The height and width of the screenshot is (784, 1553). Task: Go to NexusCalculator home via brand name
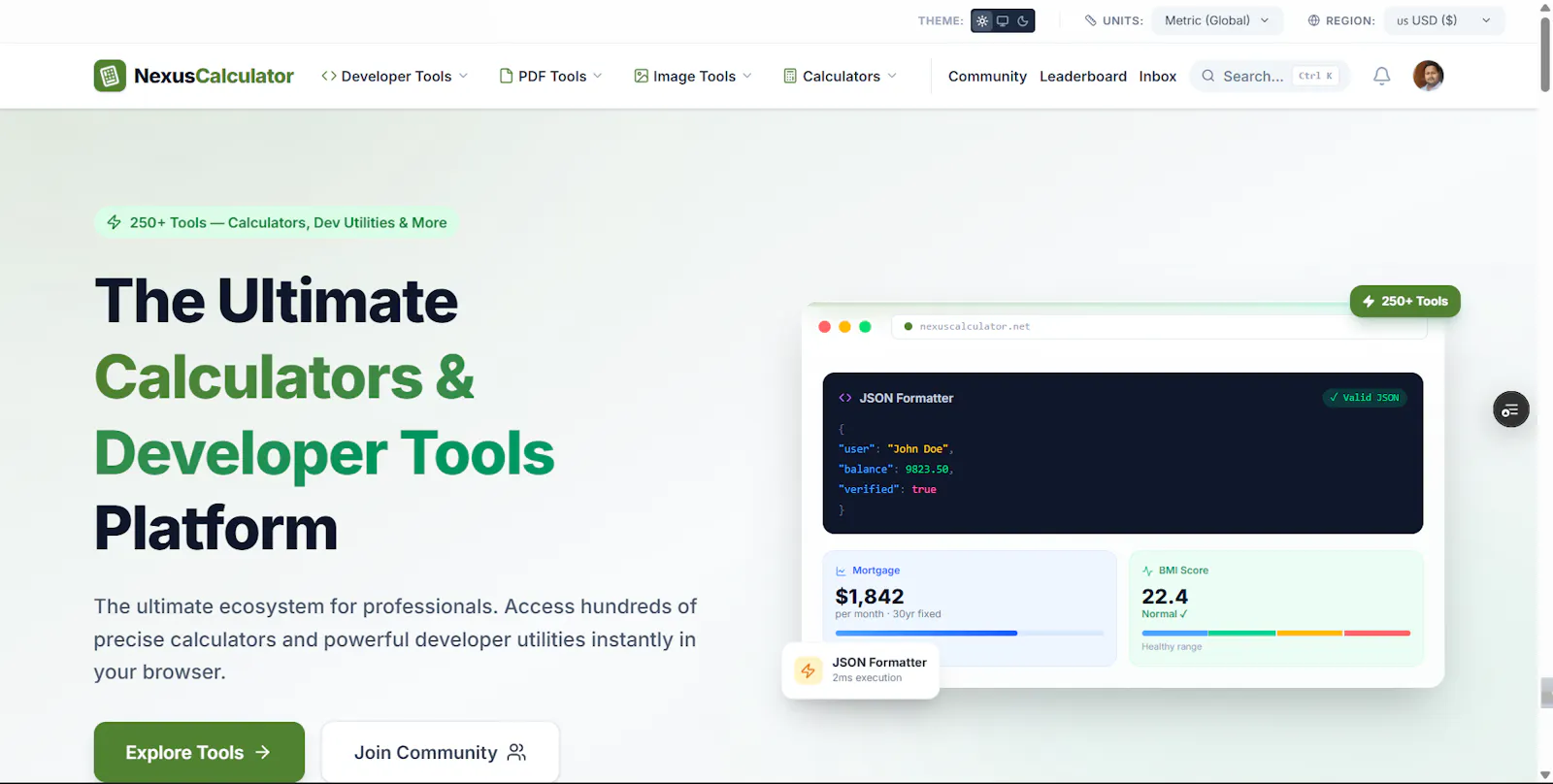click(214, 76)
